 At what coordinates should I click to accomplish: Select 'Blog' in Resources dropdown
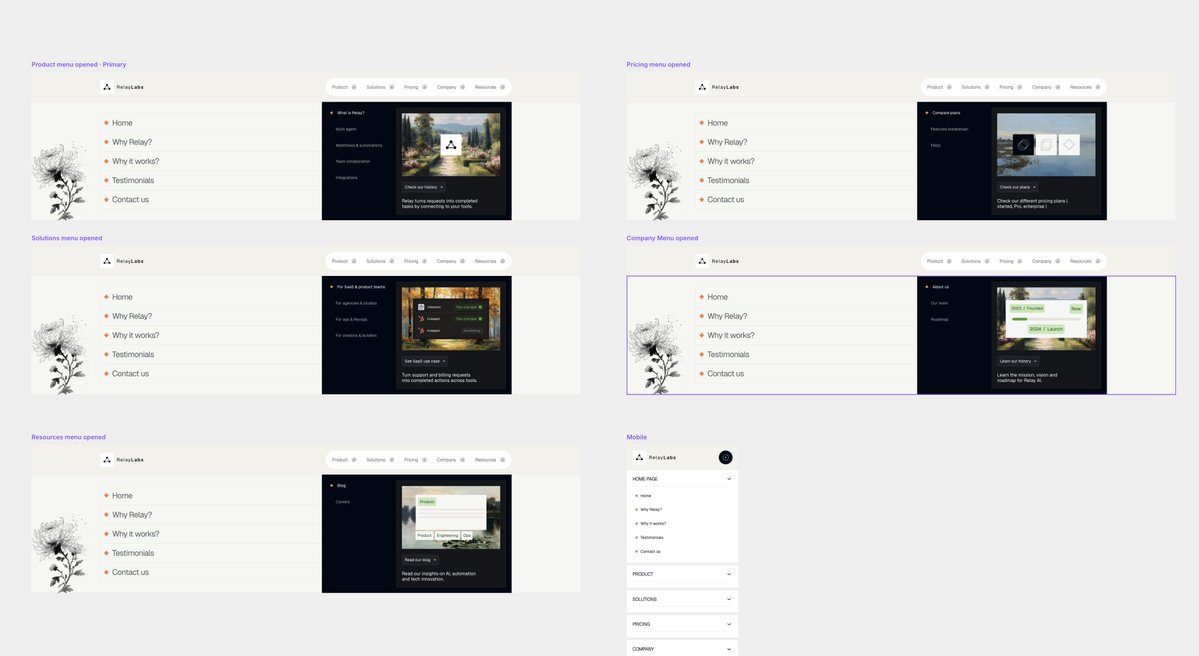[341, 486]
